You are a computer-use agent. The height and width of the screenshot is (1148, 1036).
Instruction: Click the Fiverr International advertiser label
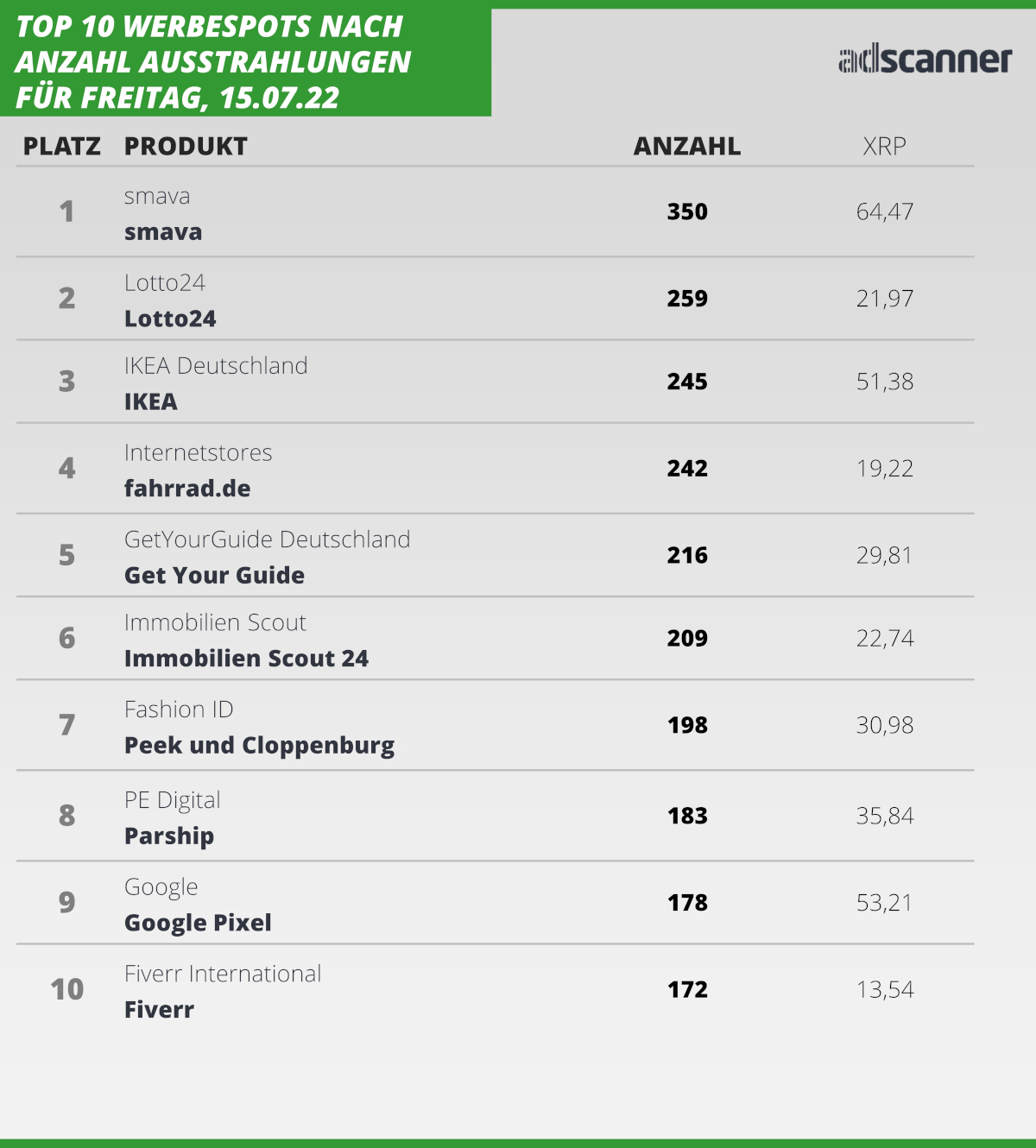pyautogui.click(x=223, y=974)
